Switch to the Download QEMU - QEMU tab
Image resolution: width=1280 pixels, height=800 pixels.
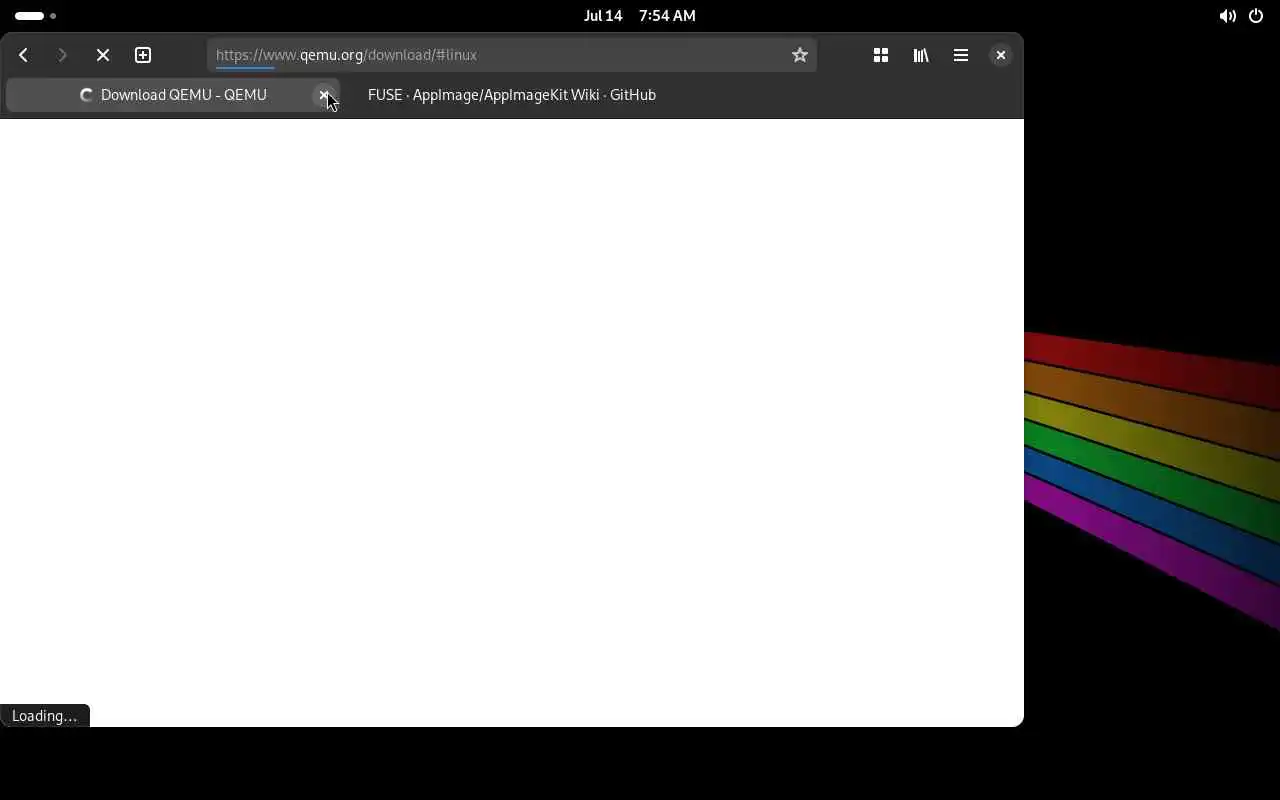(173, 95)
